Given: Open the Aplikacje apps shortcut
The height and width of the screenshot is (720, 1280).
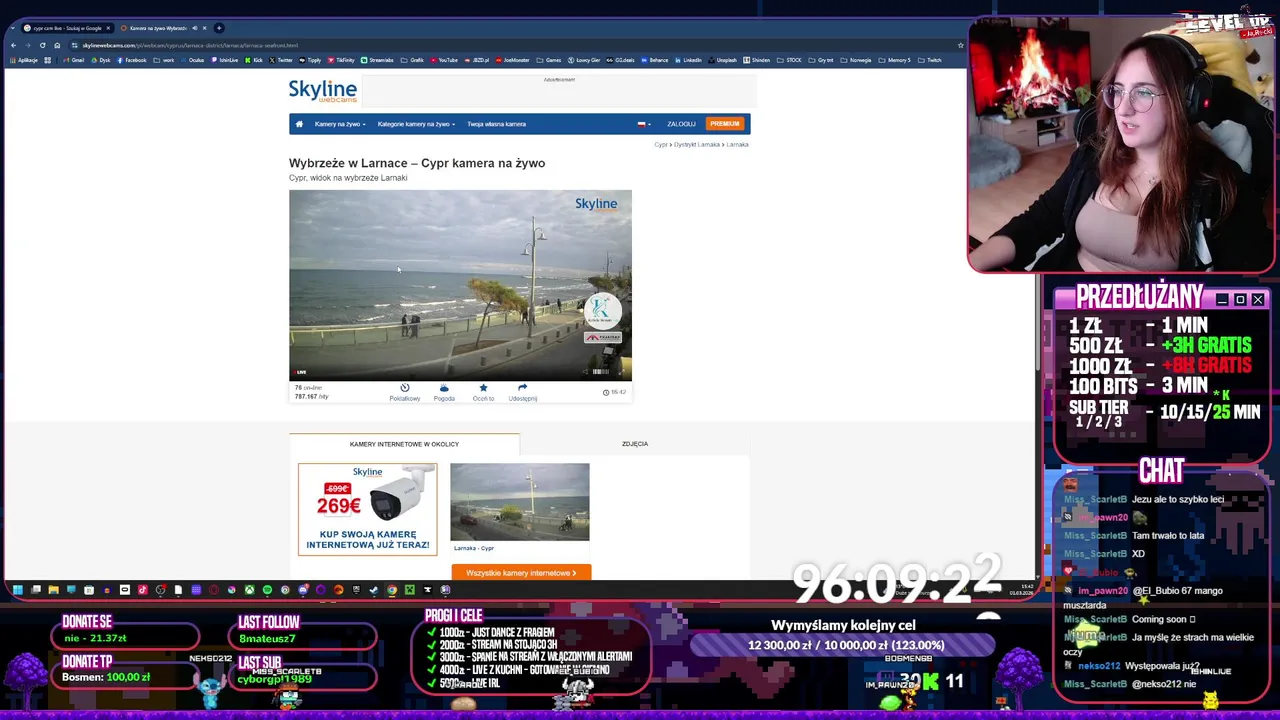Looking at the screenshot, I should click(x=24, y=60).
